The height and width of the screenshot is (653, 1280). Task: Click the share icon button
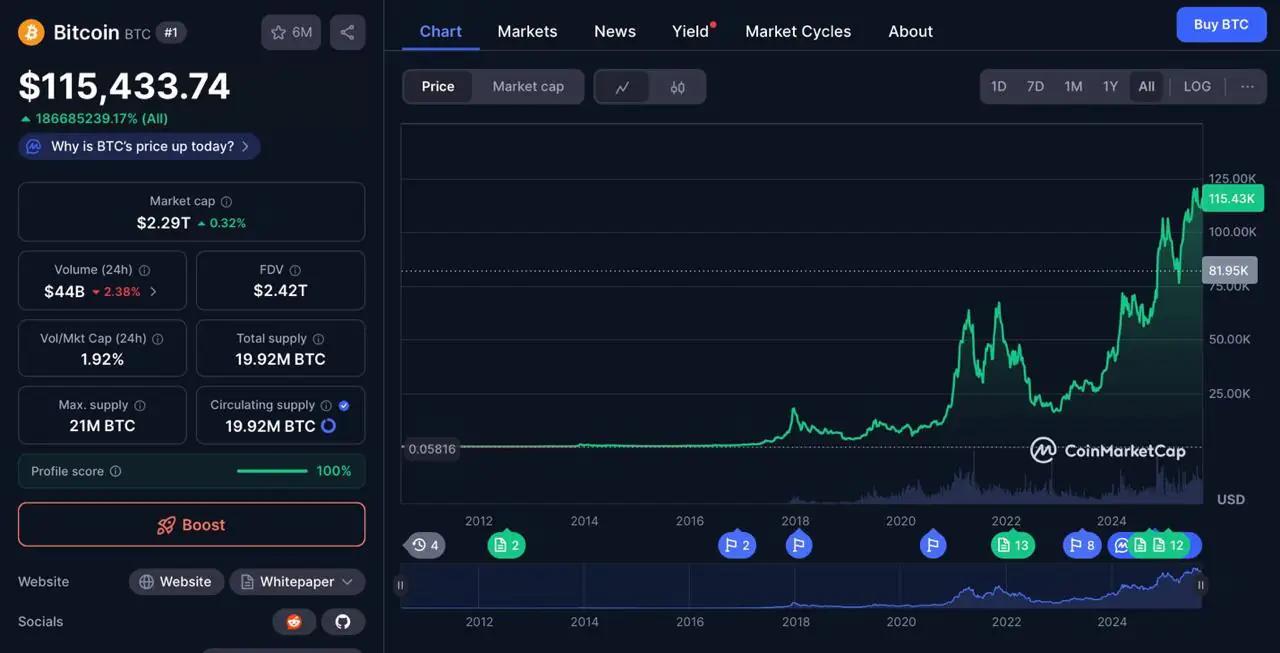(347, 32)
